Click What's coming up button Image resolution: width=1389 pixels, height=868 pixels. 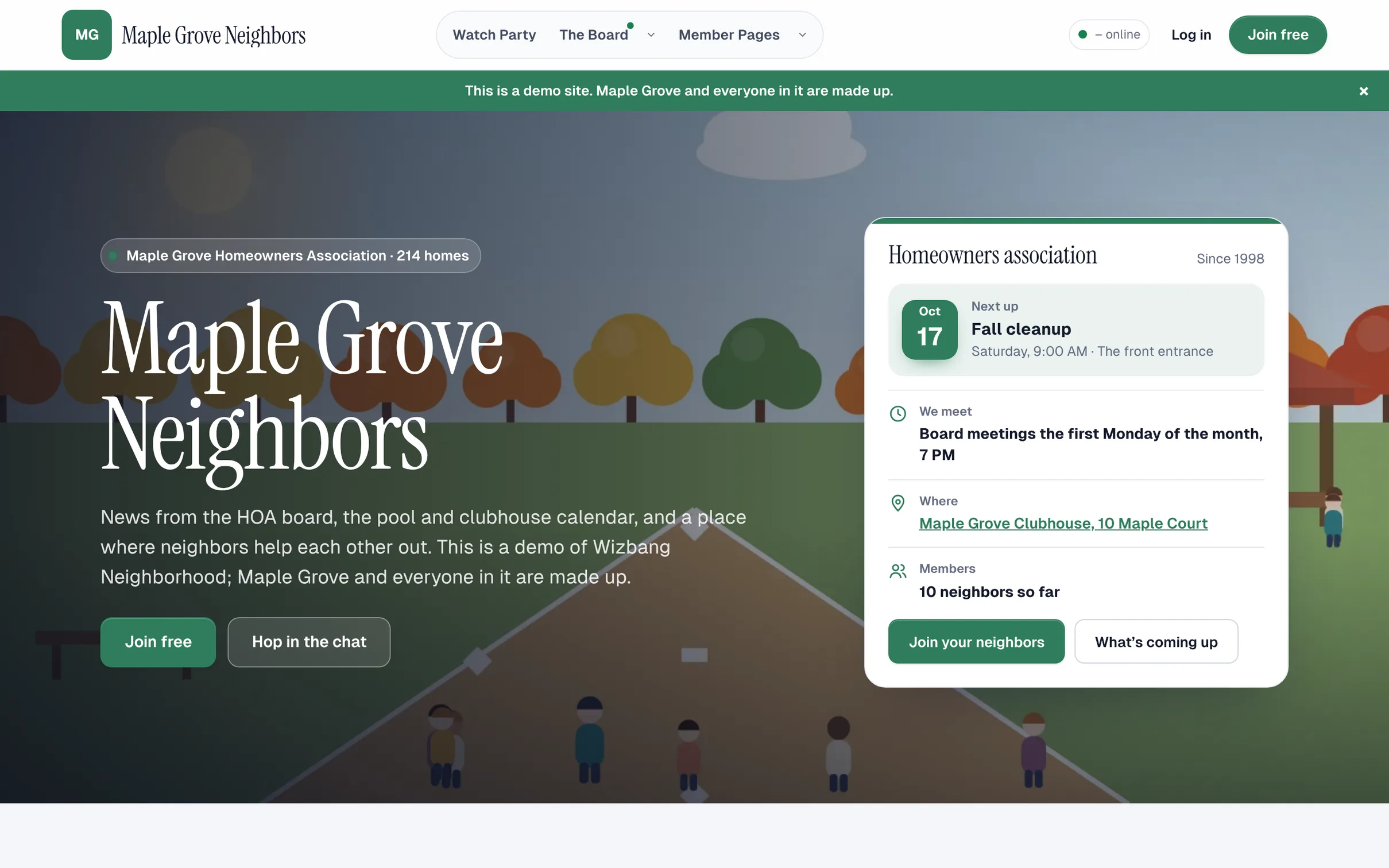(x=1156, y=642)
